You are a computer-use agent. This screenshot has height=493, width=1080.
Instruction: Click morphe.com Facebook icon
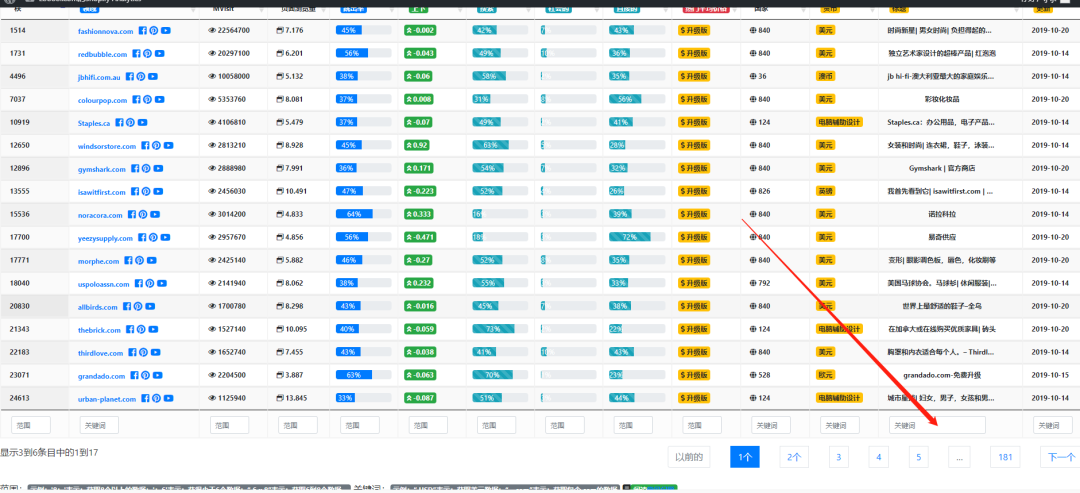pyautogui.click(x=128, y=261)
